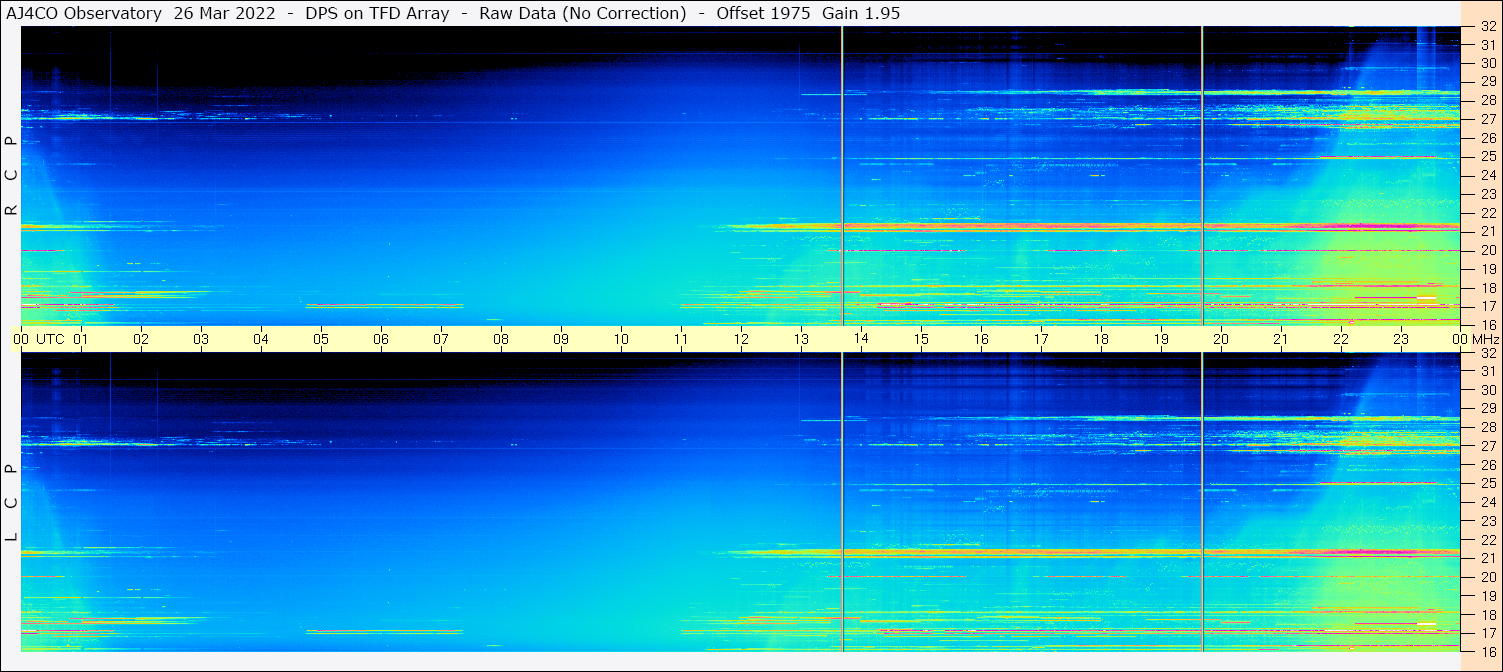Click the 08 hour tick label

(x=501, y=339)
